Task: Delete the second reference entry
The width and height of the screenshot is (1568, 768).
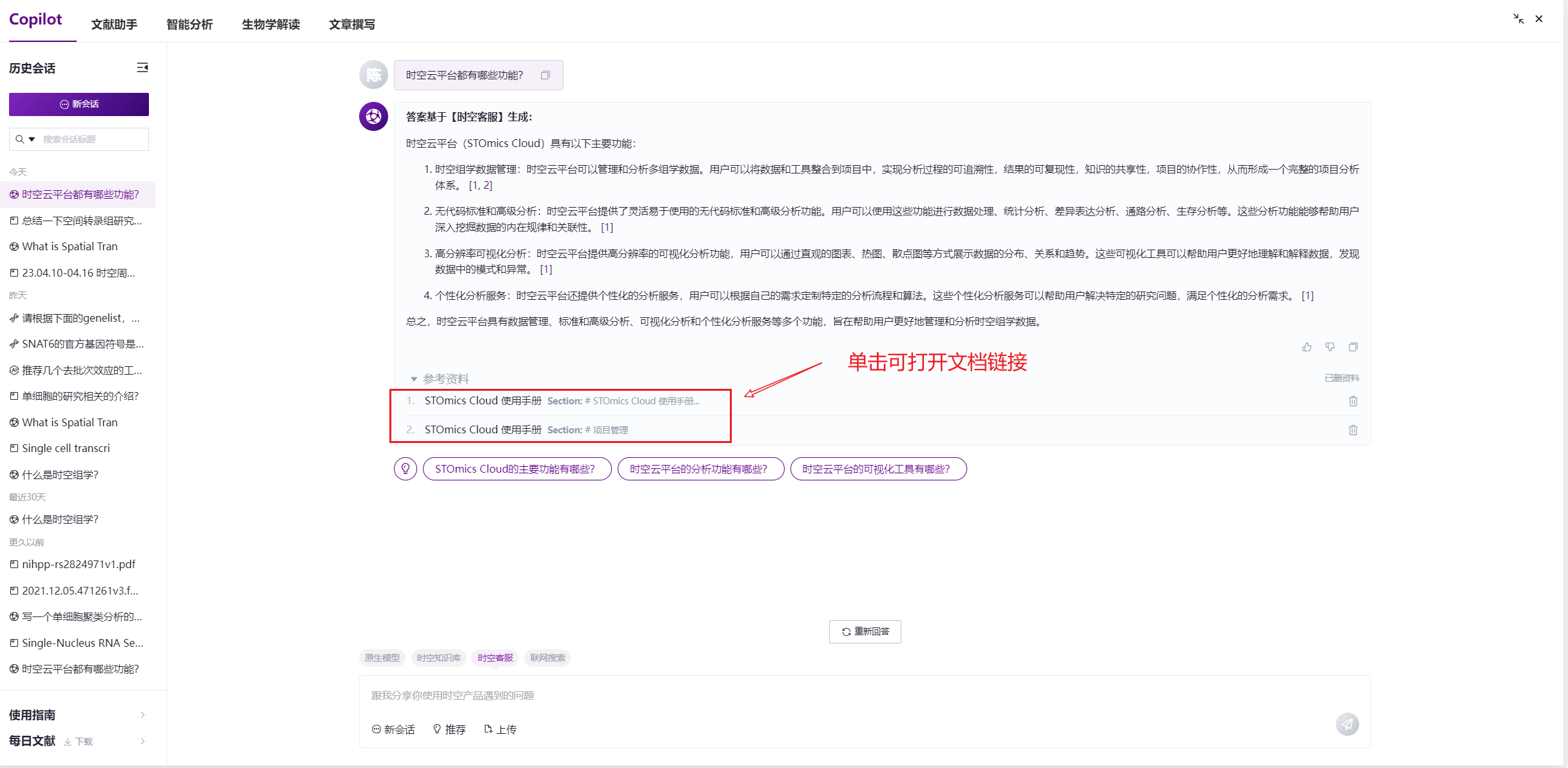Action: [1353, 430]
